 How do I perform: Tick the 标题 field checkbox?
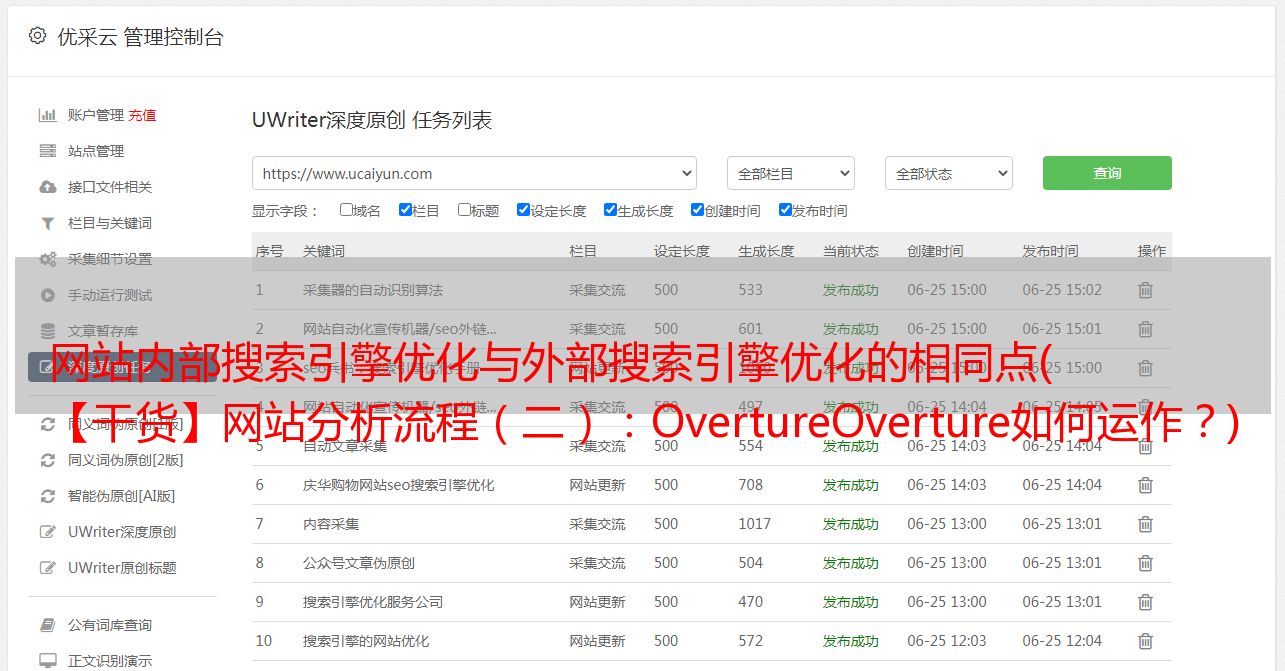click(x=464, y=210)
